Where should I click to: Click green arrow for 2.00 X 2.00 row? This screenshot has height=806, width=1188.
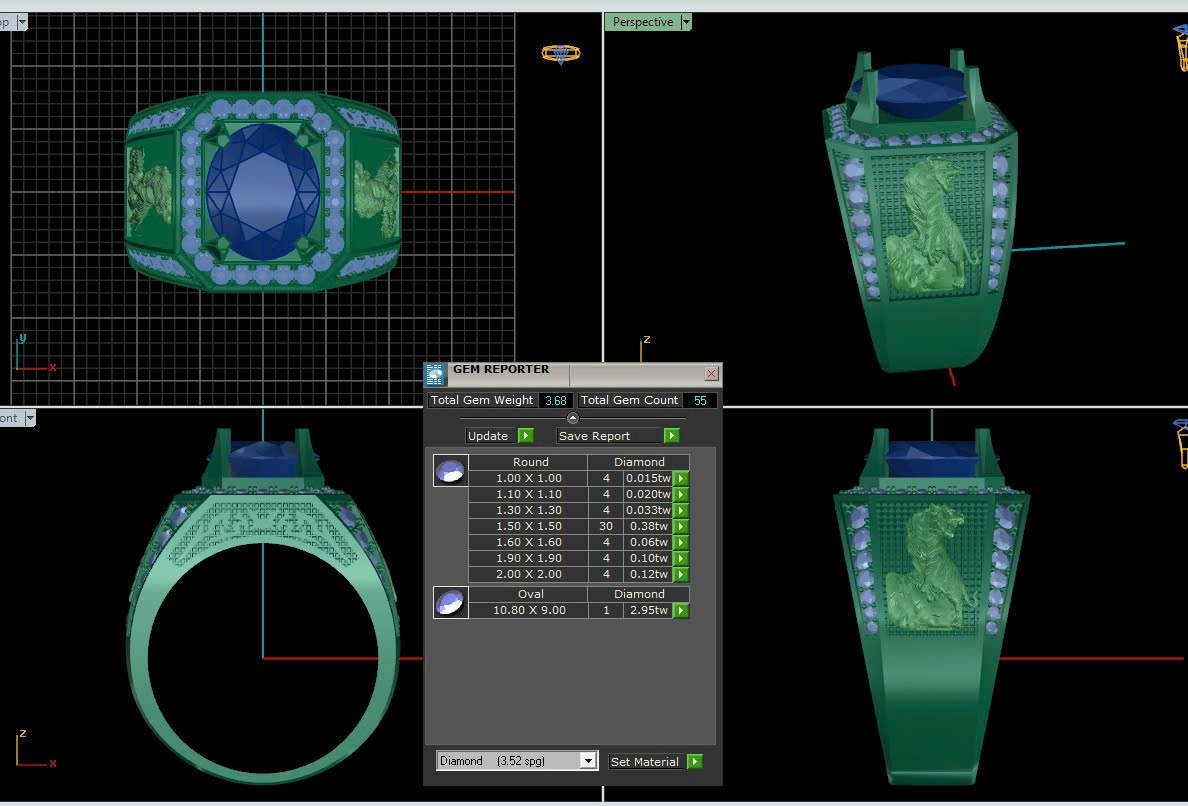[x=681, y=575]
